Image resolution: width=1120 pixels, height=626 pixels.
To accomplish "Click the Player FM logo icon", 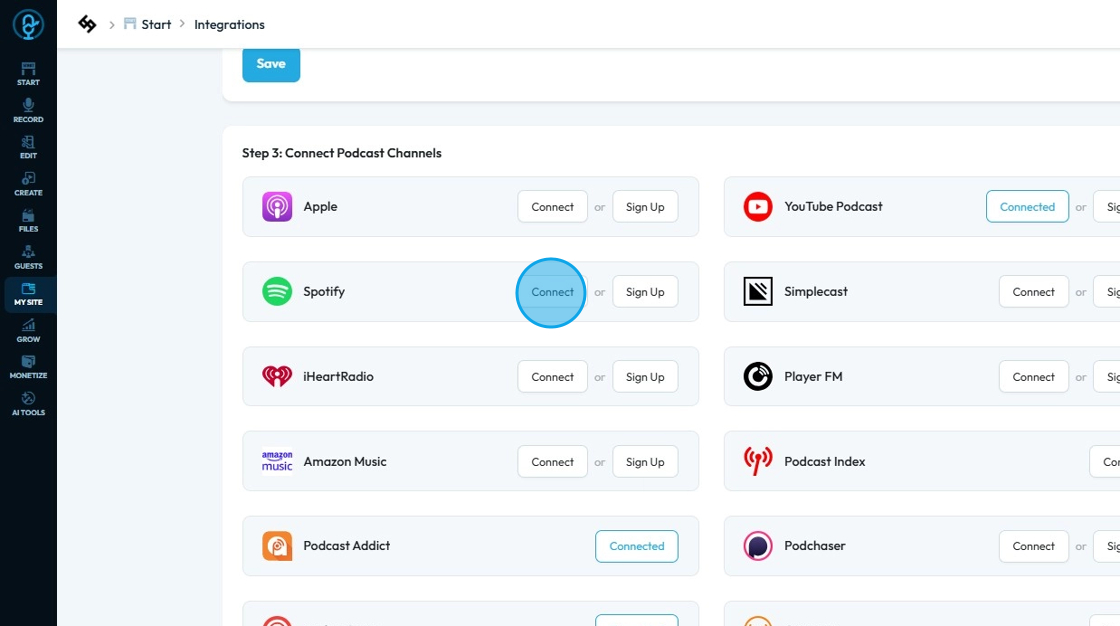I will point(758,376).
